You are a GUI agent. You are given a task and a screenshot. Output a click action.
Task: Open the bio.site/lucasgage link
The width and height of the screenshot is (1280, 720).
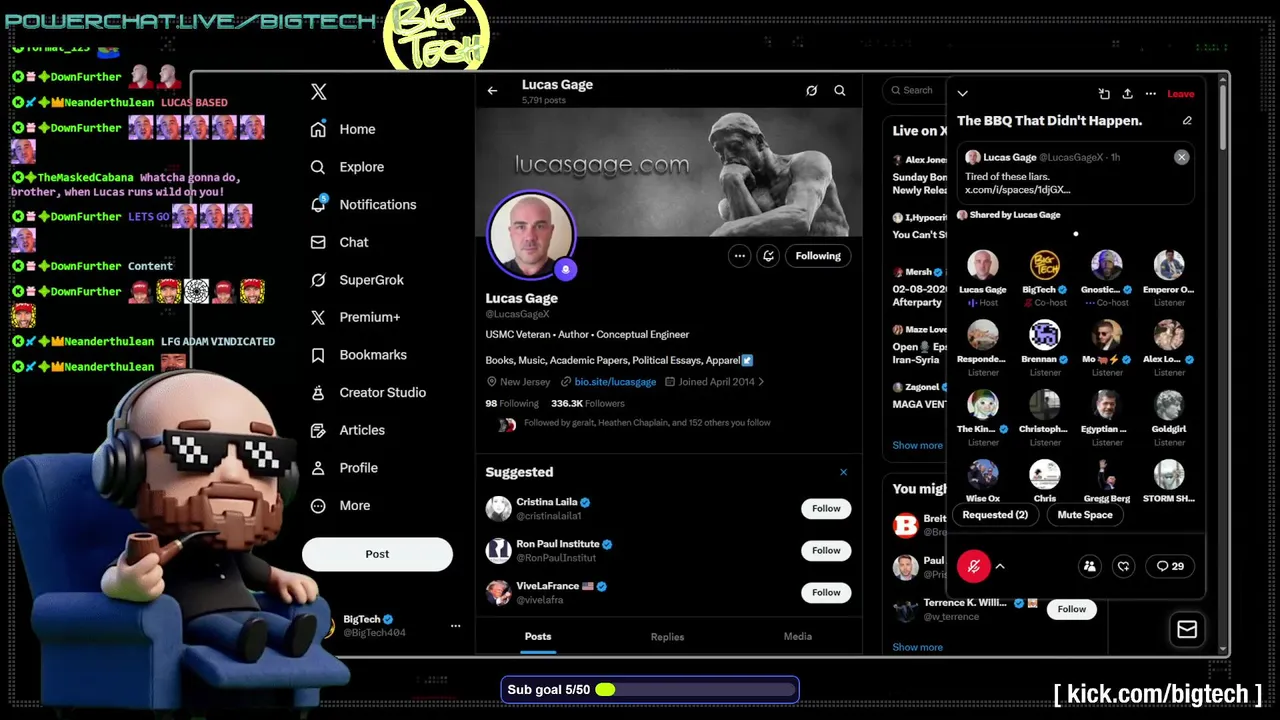[x=615, y=382]
